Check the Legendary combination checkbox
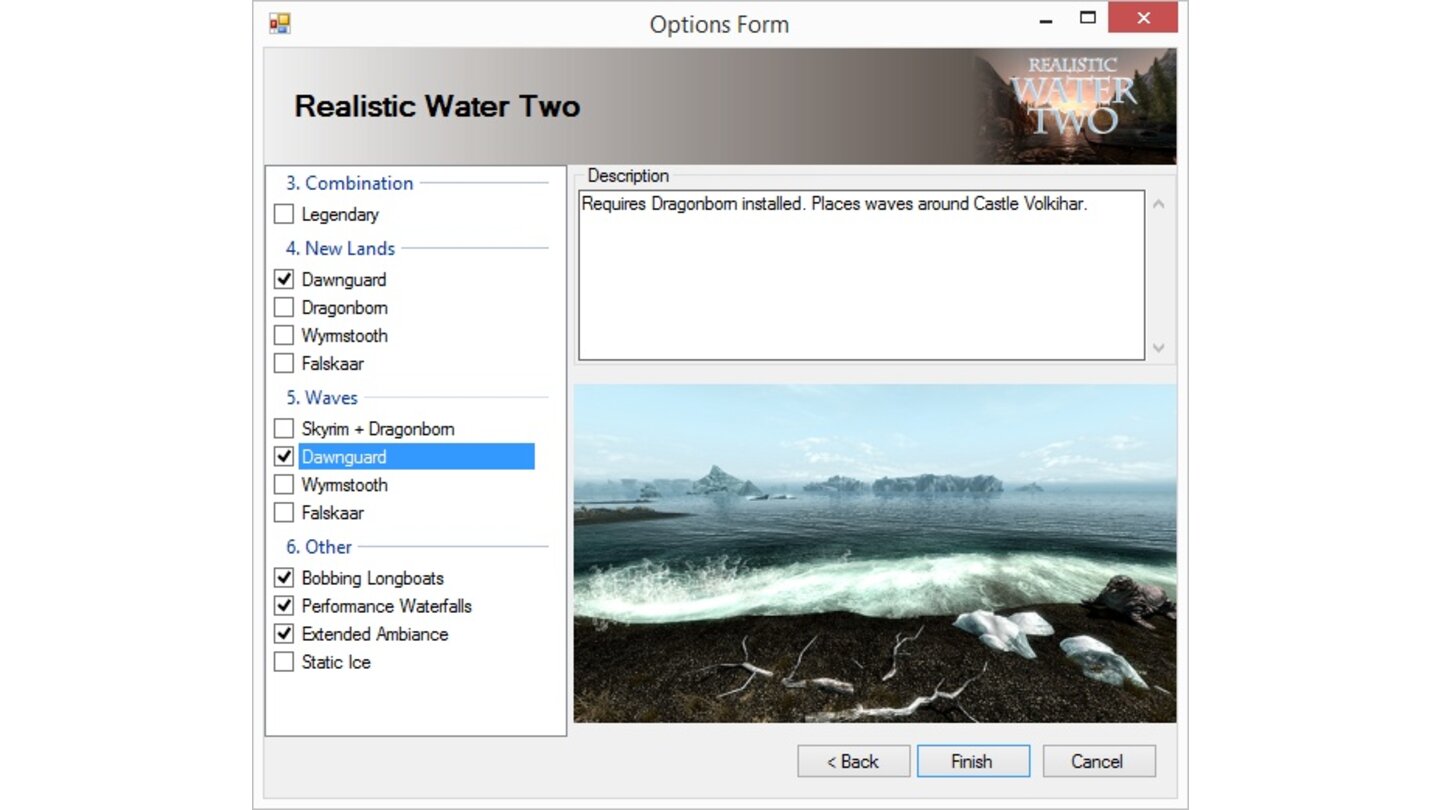 [x=284, y=214]
